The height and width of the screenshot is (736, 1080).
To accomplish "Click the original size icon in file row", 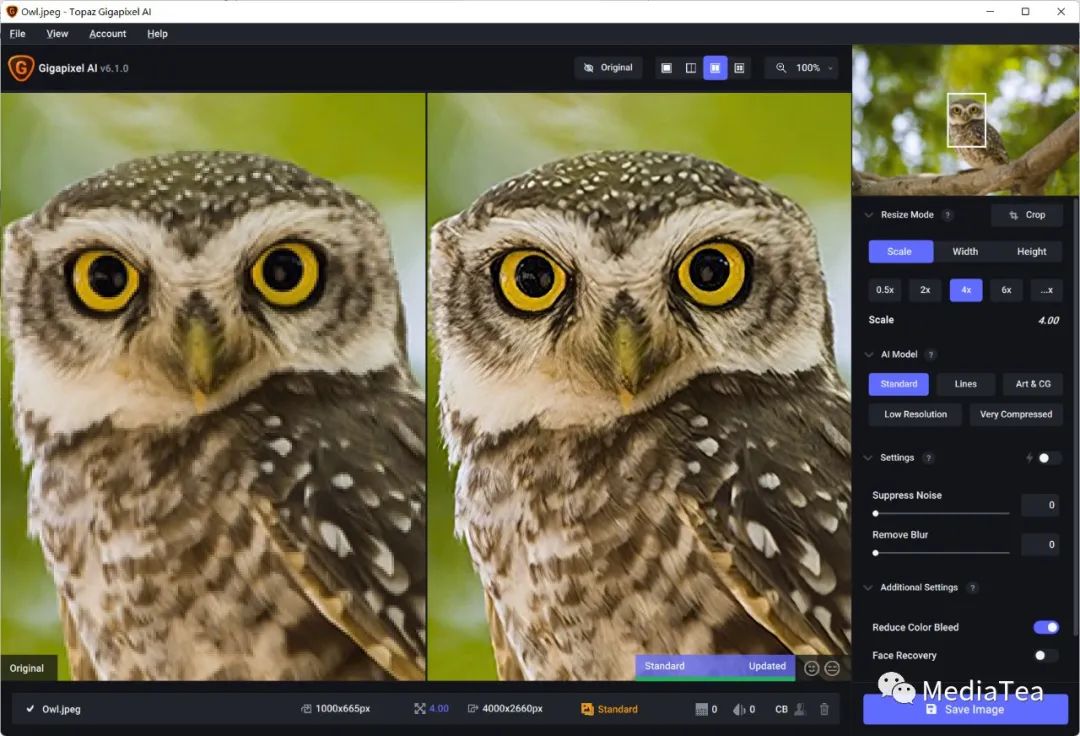I will pos(306,708).
